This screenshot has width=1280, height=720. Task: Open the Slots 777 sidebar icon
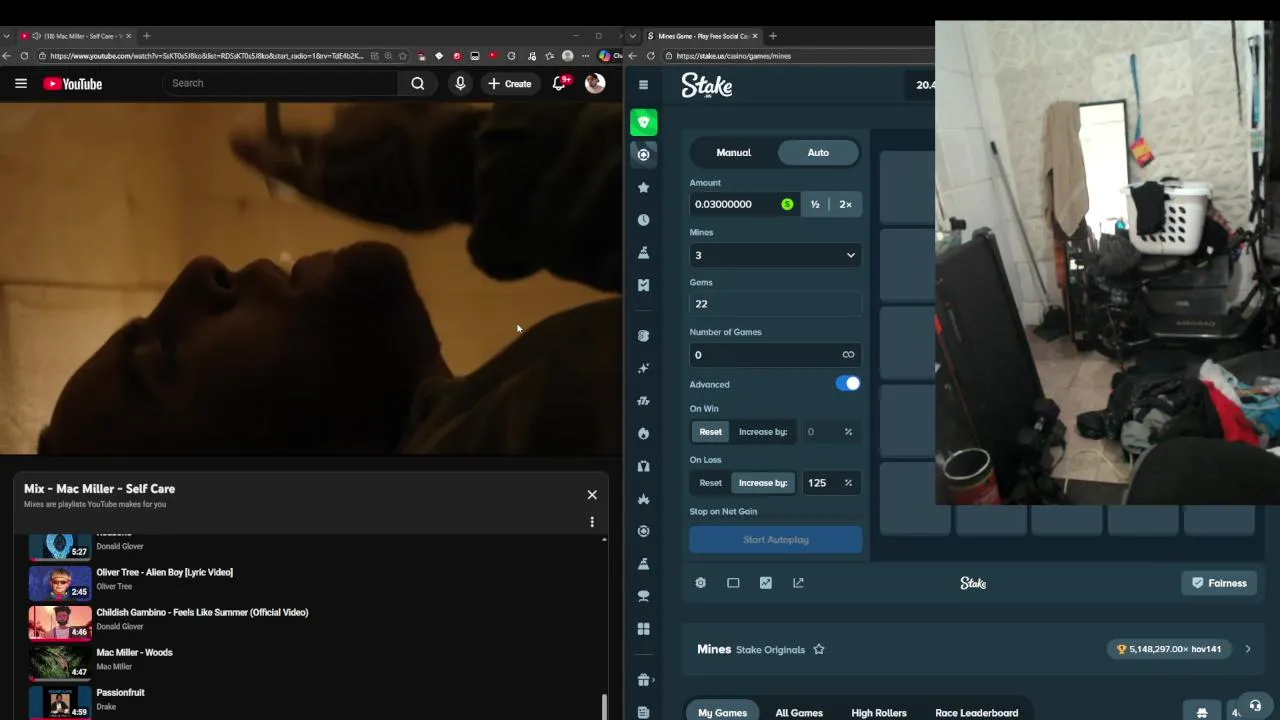pyautogui.click(x=644, y=401)
